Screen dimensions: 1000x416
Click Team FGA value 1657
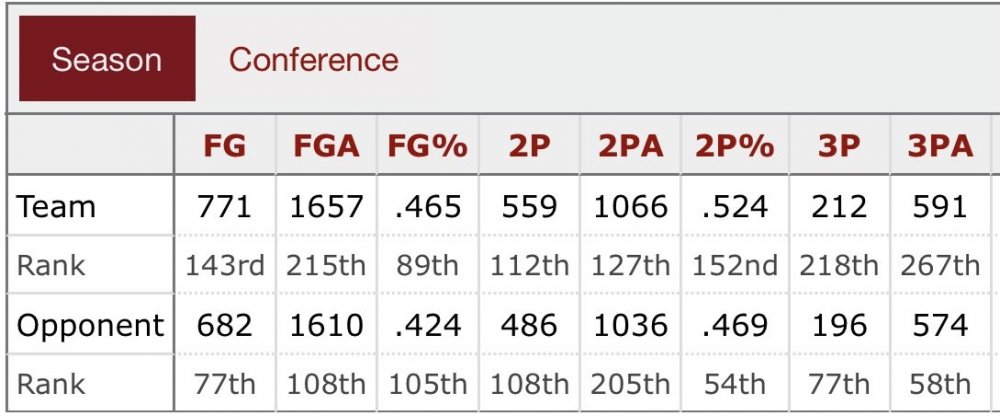(x=326, y=207)
